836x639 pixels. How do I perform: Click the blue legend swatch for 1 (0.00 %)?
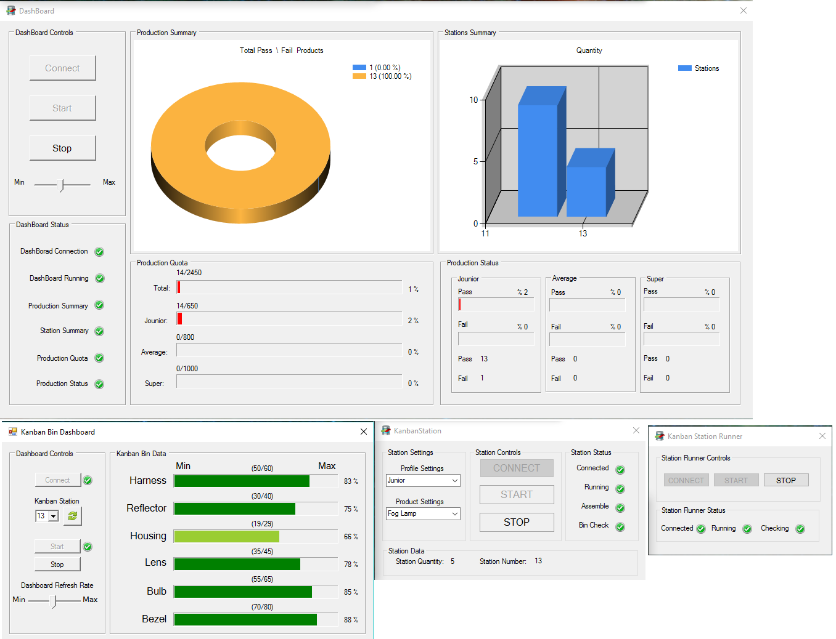click(359, 68)
